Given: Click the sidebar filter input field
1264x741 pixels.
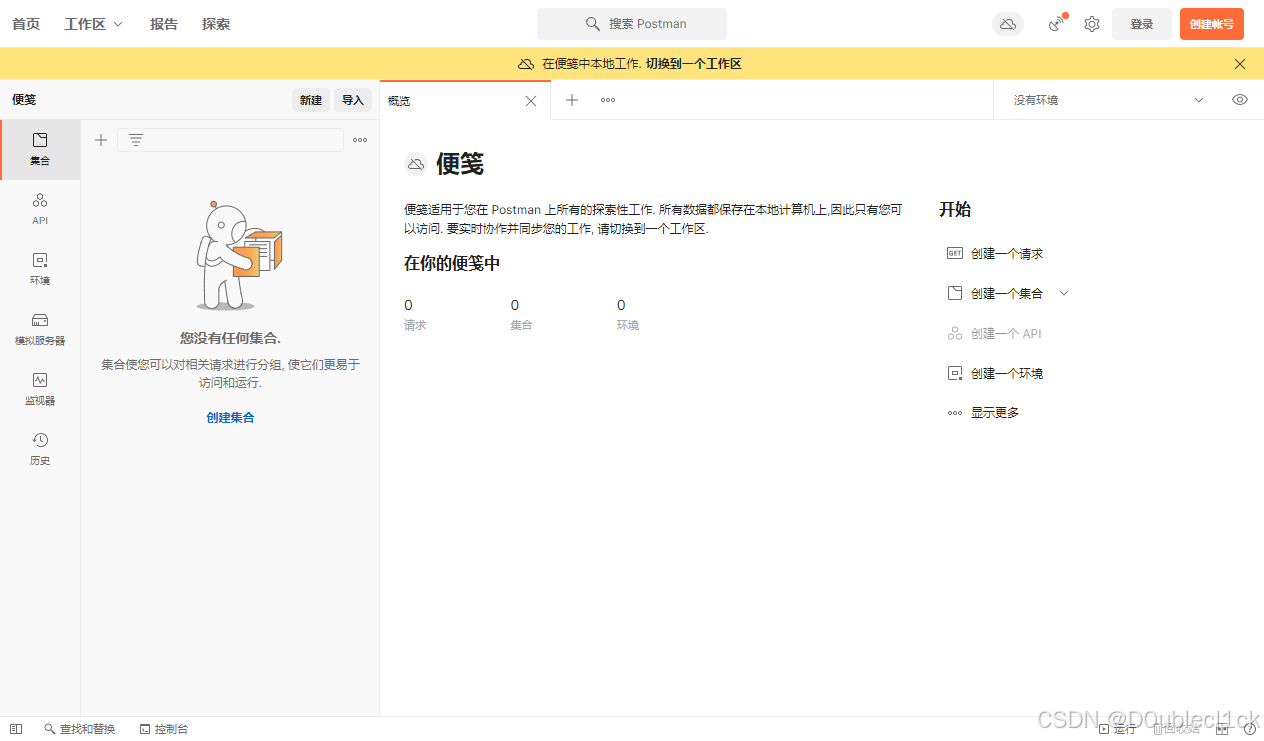Looking at the screenshot, I should point(230,140).
